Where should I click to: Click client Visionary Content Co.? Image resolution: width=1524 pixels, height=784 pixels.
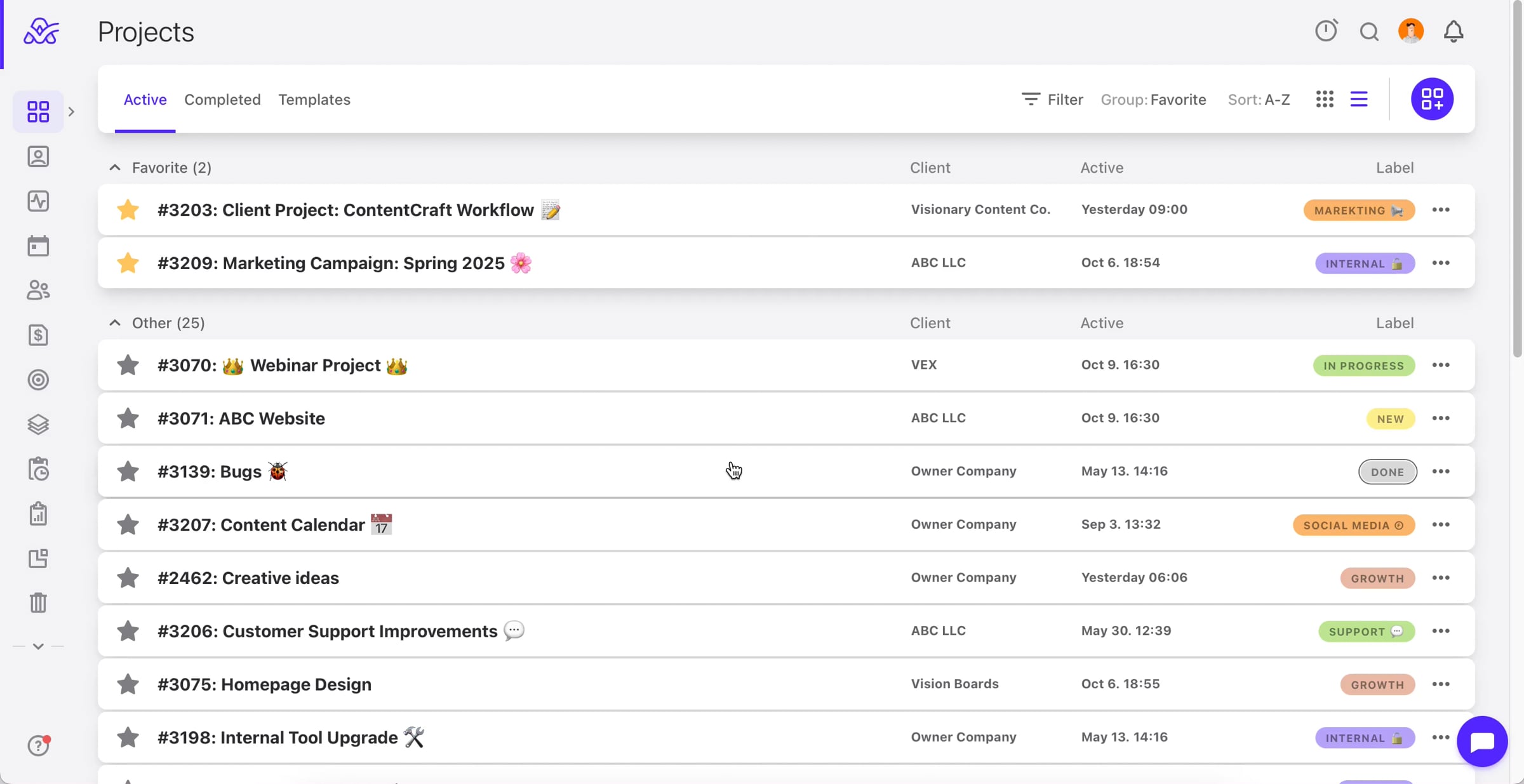click(980, 209)
